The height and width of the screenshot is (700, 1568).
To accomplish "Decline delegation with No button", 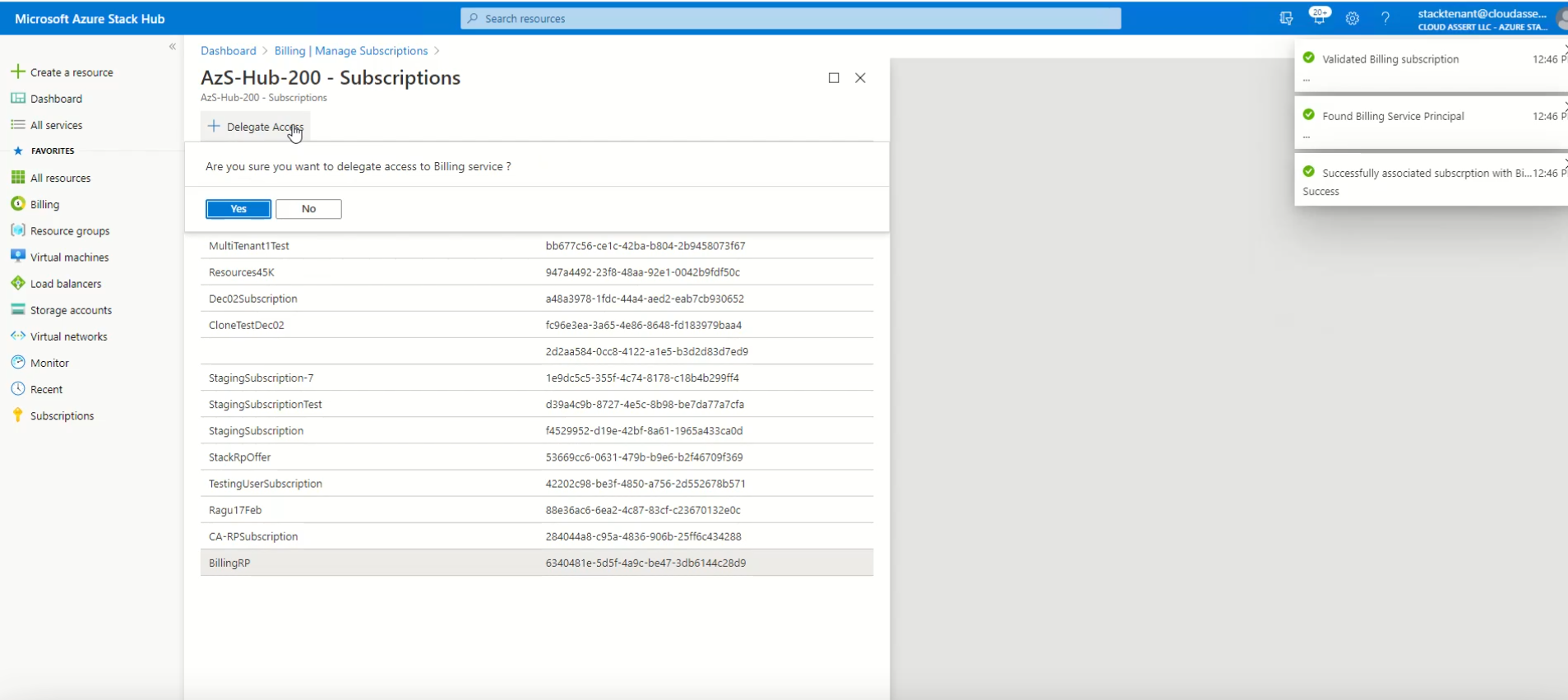I will pyautogui.click(x=308, y=209).
